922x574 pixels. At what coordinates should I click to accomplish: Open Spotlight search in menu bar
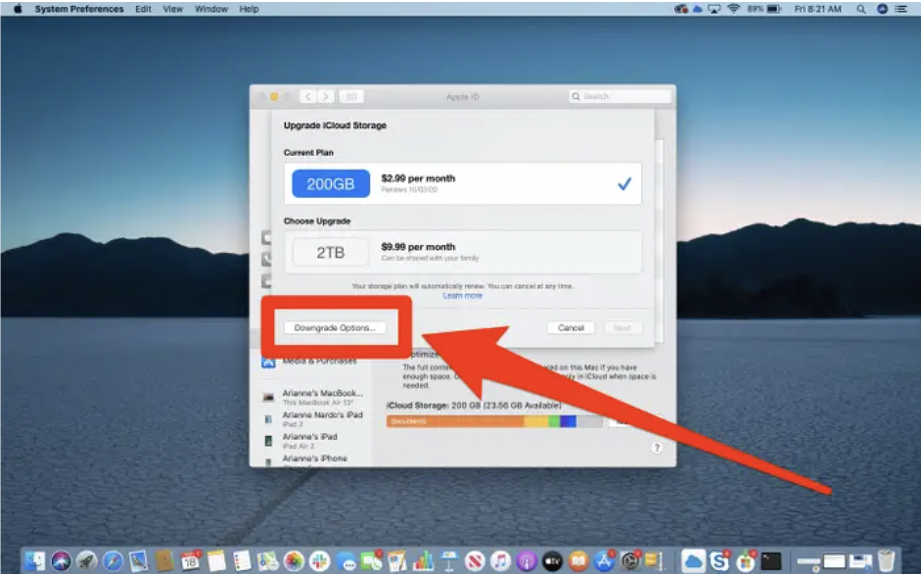(x=861, y=9)
